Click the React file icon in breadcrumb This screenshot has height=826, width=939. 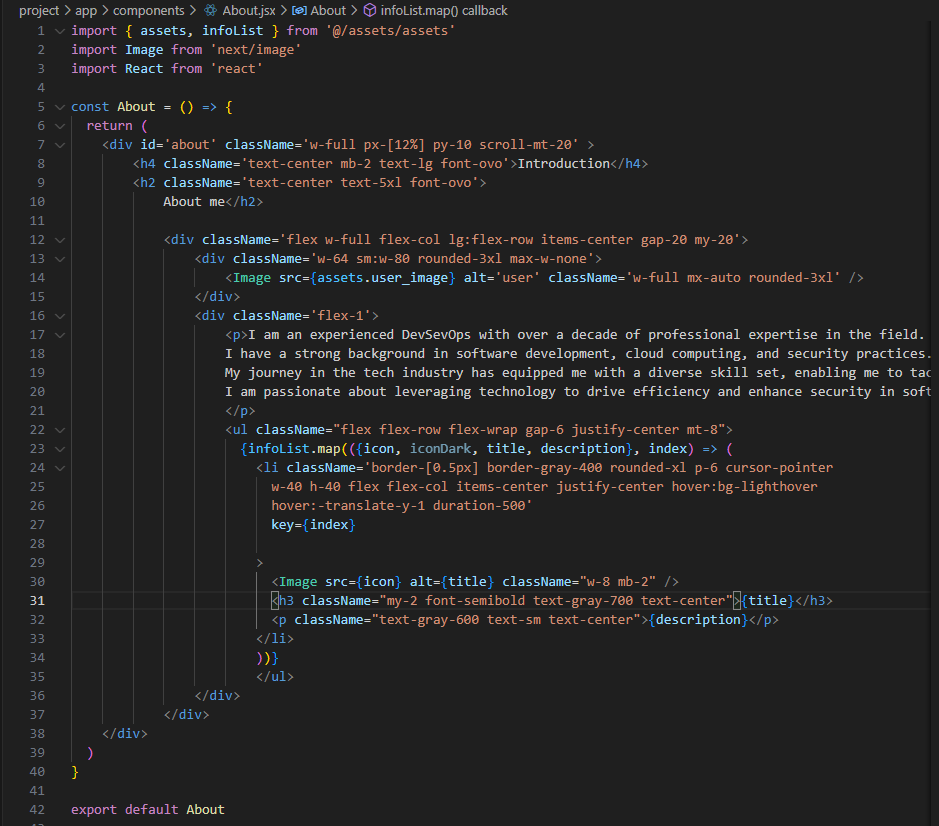pyautogui.click(x=211, y=11)
